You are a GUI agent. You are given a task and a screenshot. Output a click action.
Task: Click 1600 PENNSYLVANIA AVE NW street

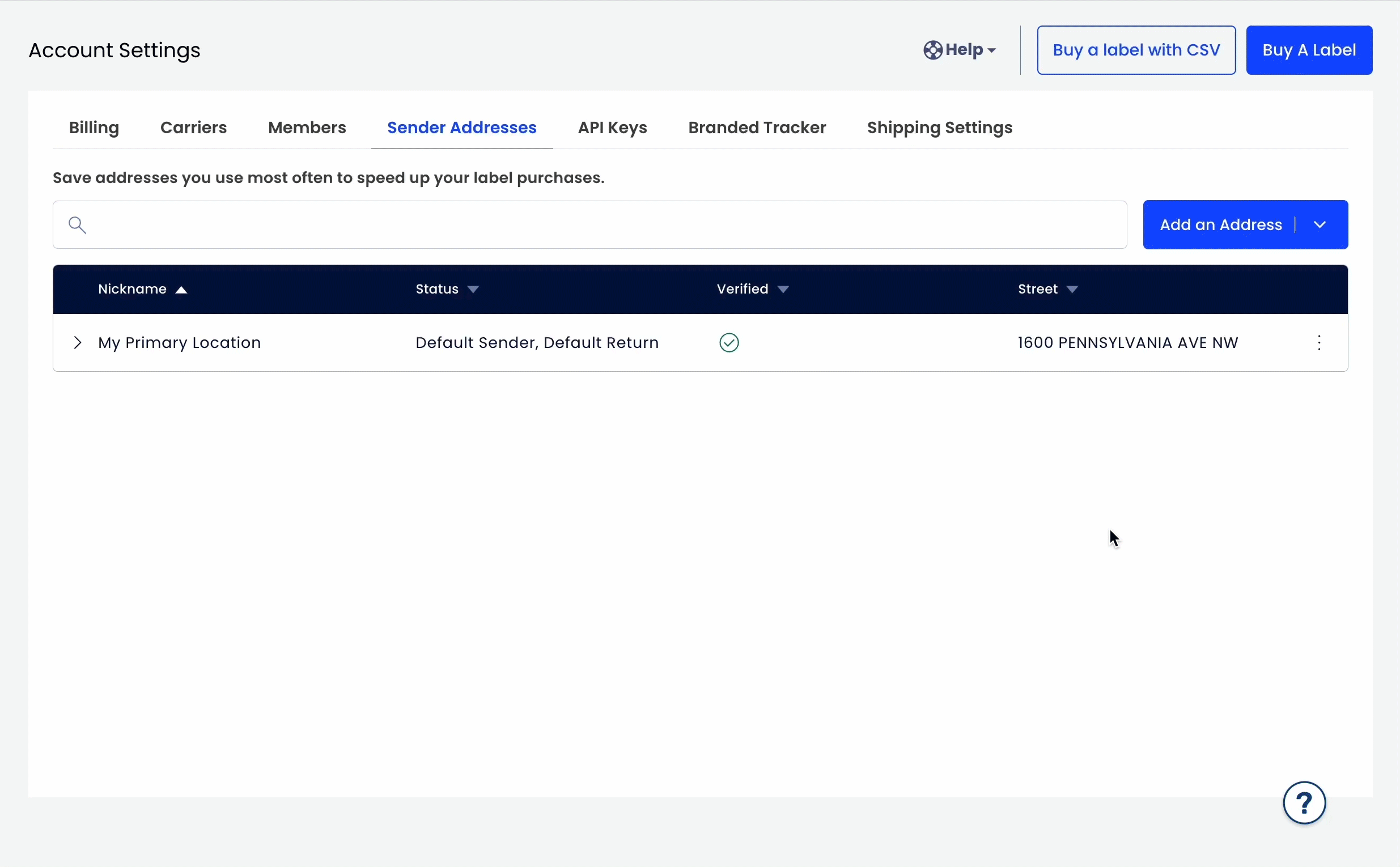point(1128,342)
